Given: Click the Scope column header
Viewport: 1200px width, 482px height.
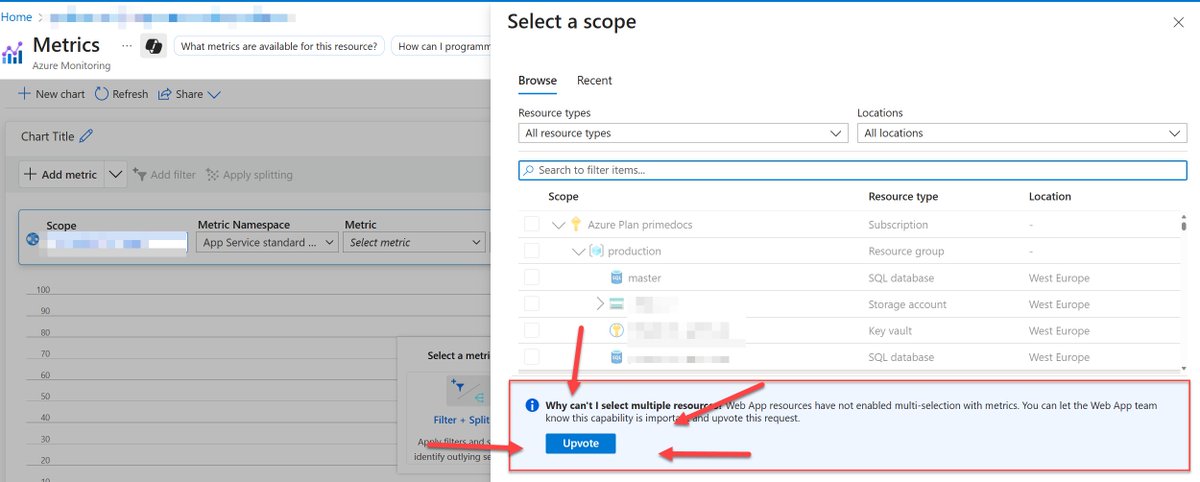Looking at the screenshot, I should tap(564, 197).
